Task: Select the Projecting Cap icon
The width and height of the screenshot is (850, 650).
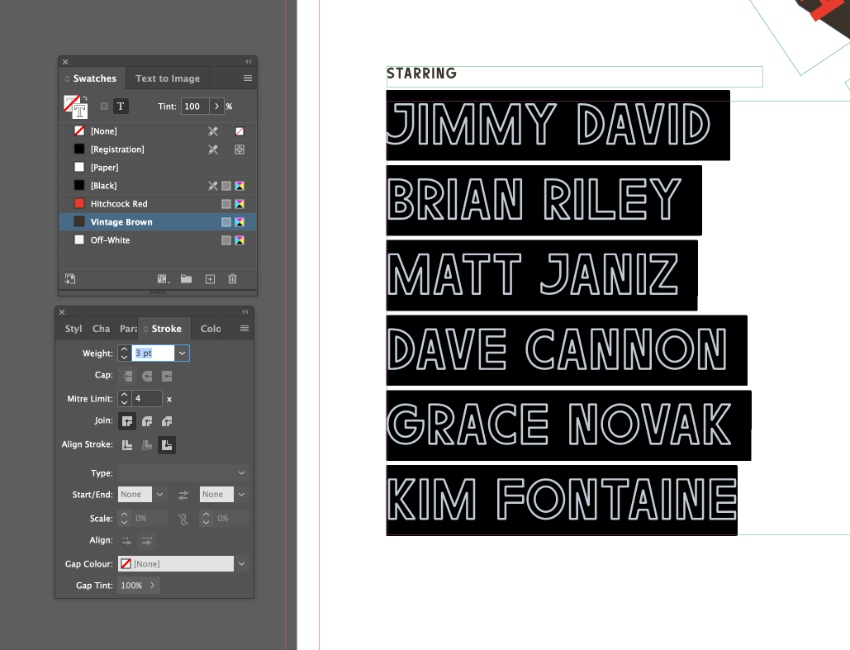Action: pyautogui.click(x=167, y=376)
